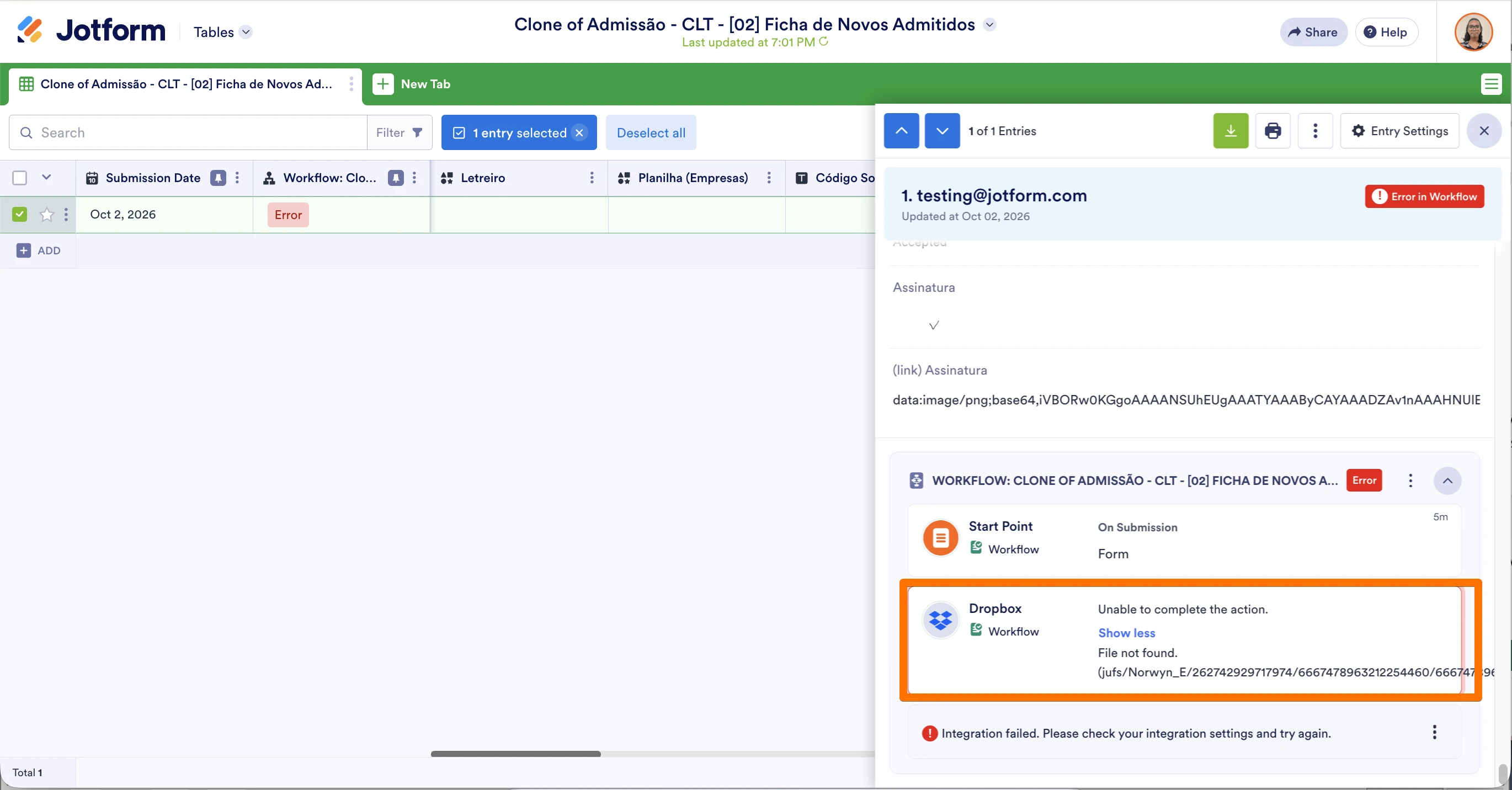Open Letreiro column menu dots
The height and width of the screenshot is (790, 1512).
pyautogui.click(x=592, y=178)
